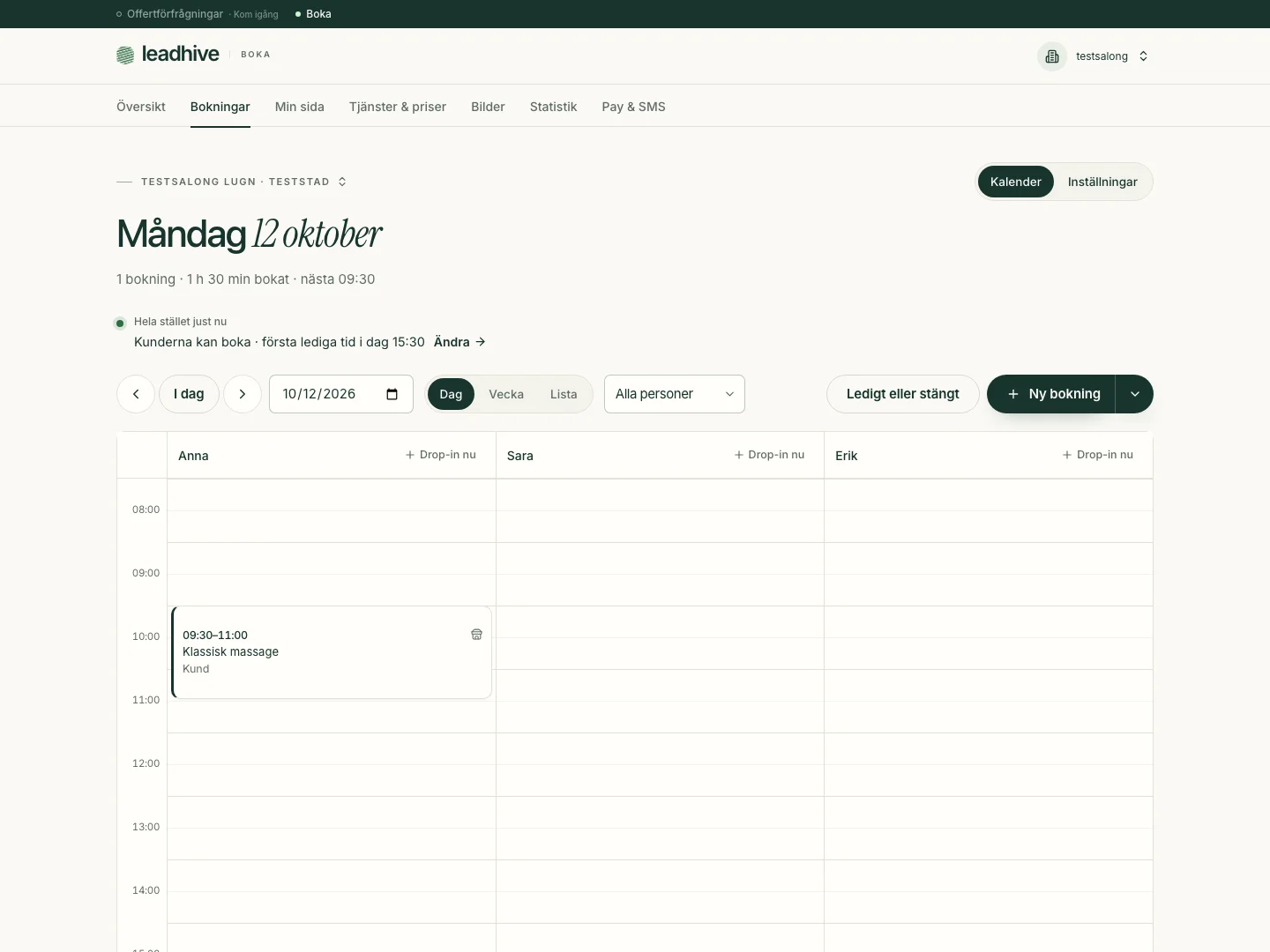This screenshot has width=1270, height=952.
Task: Click the 12:00 time label
Action: pyautogui.click(x=146, y=763)
